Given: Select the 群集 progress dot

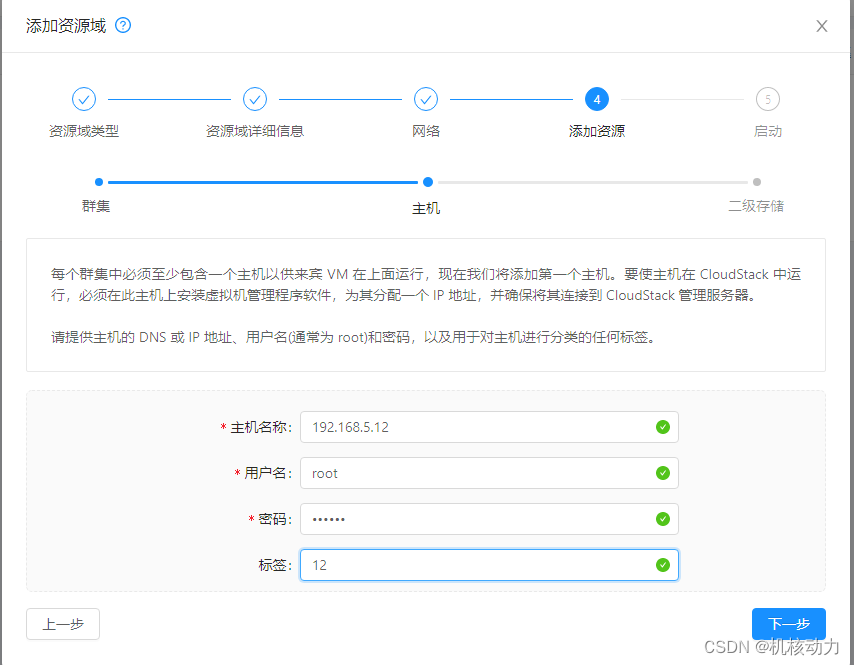Looking at the screenshot, I should 98,182.
